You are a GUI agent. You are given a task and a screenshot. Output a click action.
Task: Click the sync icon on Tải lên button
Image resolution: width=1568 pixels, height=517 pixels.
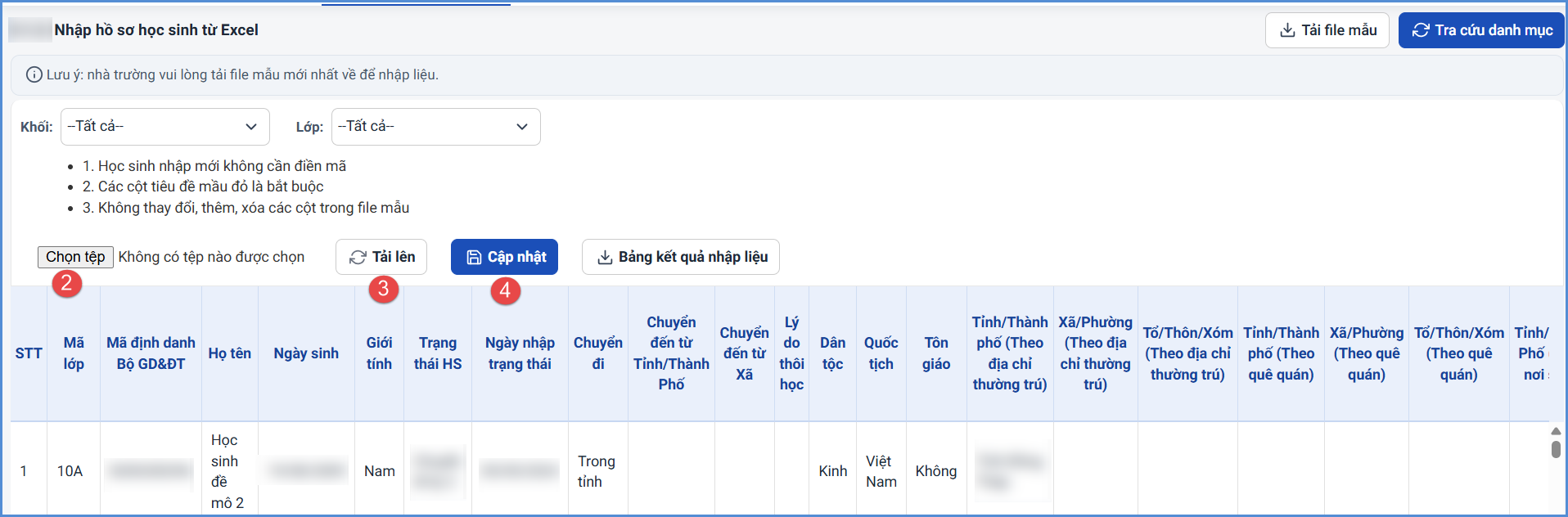[358, 257]
